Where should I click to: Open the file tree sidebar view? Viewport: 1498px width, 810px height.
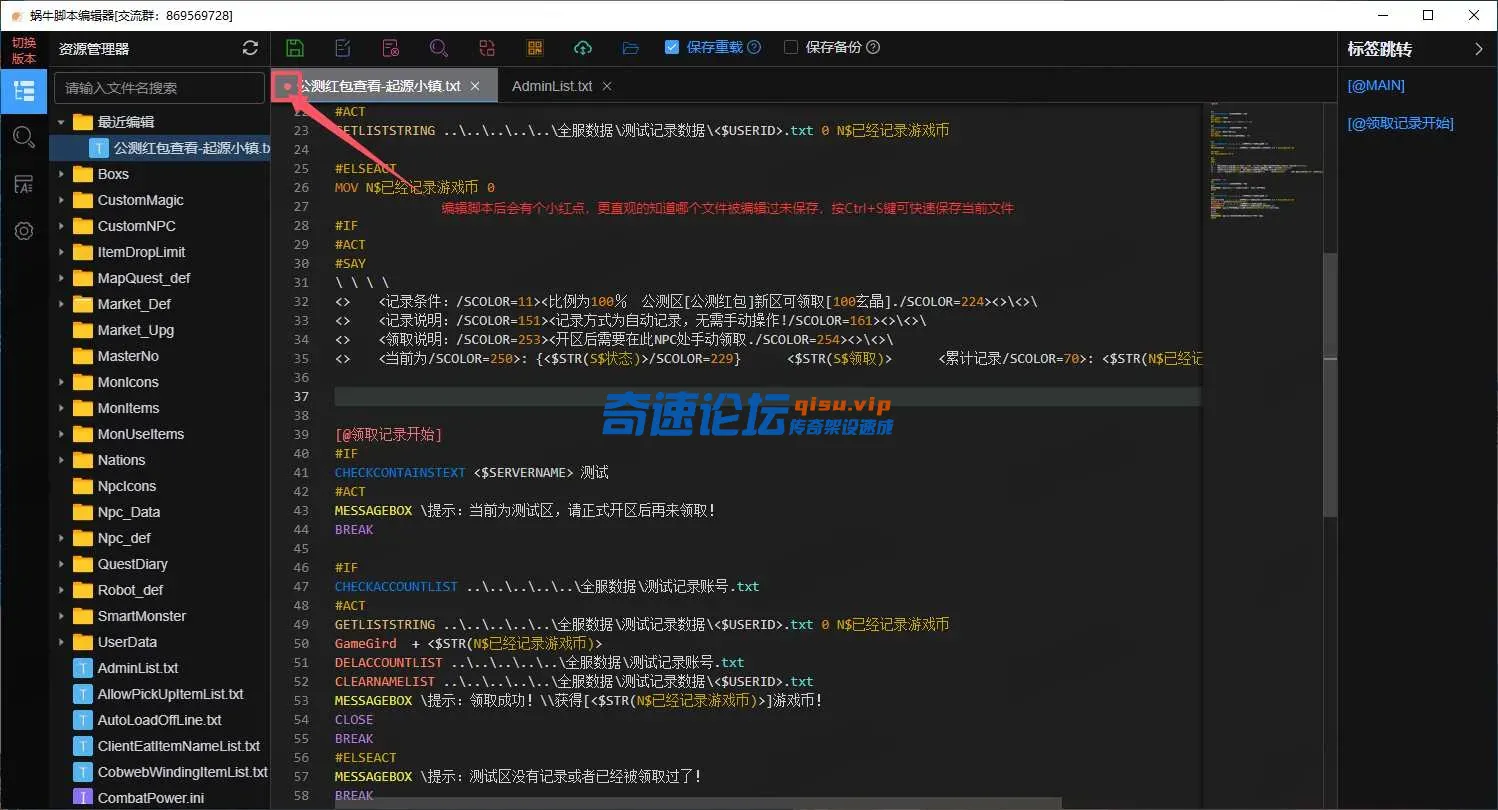click(x=24, y=91)
